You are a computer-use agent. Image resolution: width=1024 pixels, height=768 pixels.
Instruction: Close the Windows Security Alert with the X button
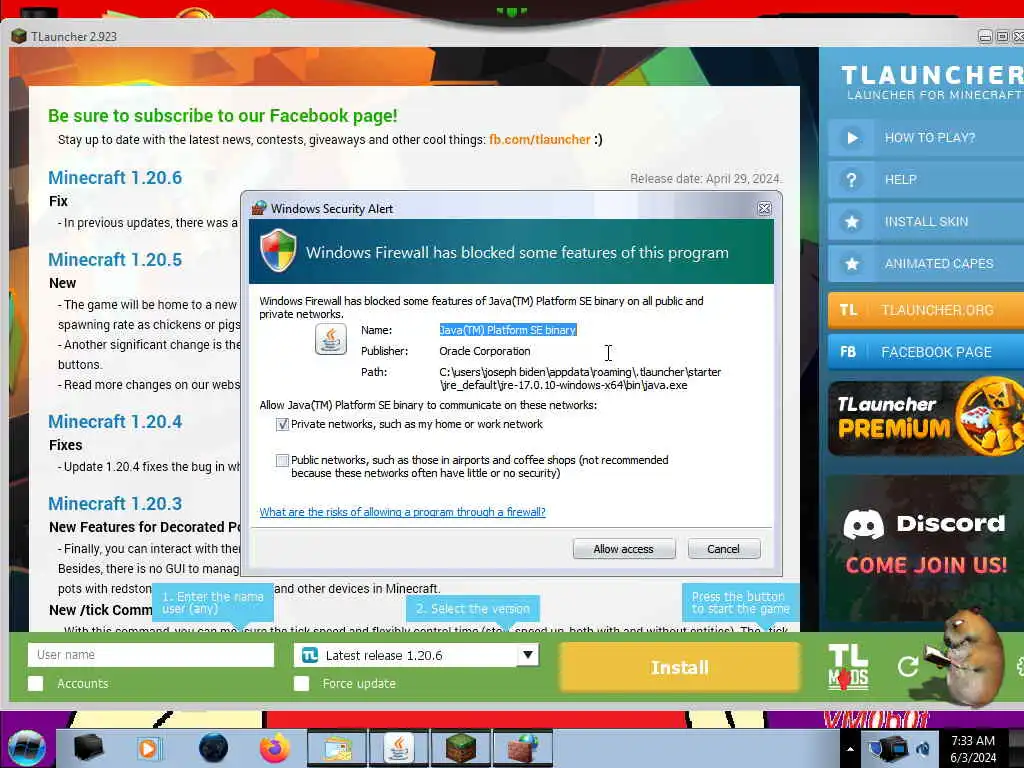(764, 208)
